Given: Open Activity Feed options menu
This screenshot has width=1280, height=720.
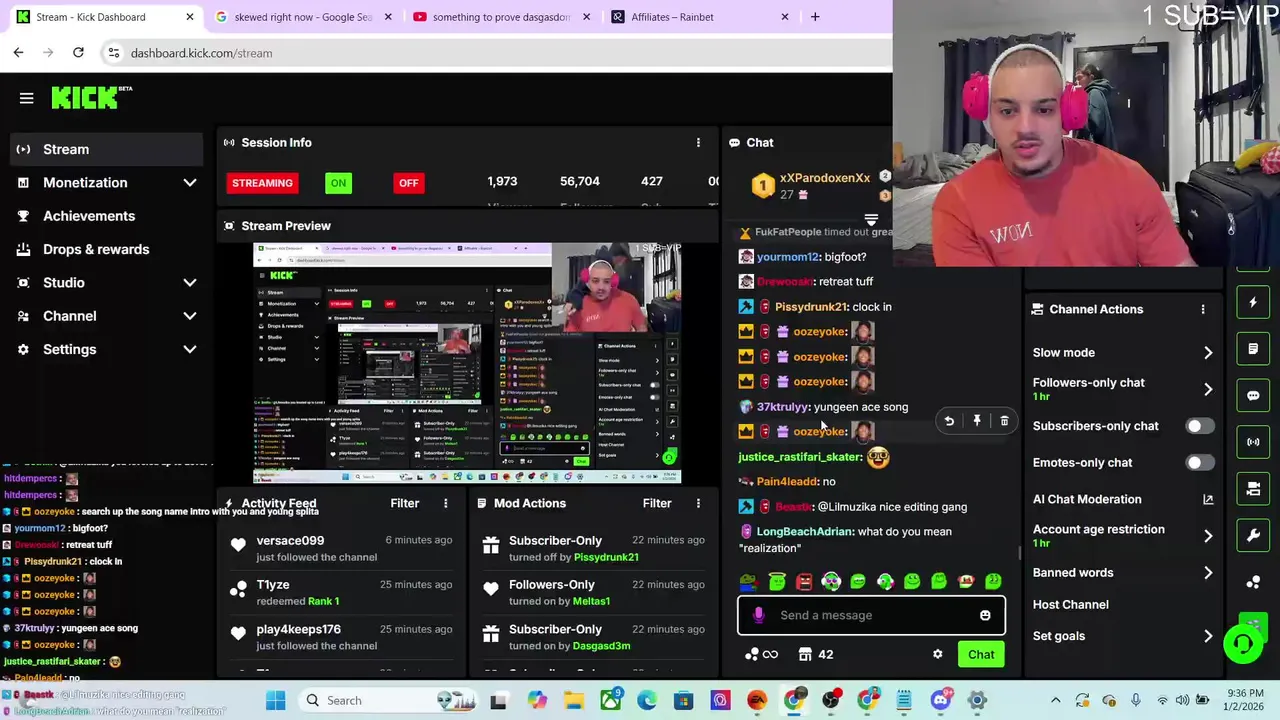Looking at the screenshot, I should point(446,503).
